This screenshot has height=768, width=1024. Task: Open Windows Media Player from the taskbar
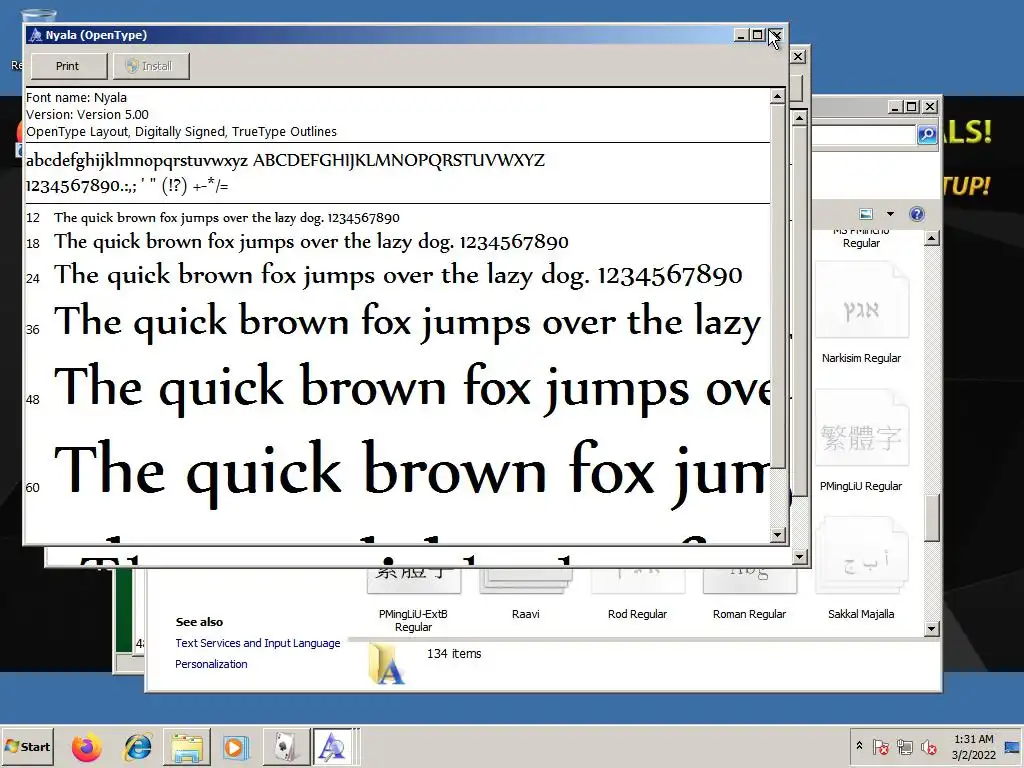(235, 747)
